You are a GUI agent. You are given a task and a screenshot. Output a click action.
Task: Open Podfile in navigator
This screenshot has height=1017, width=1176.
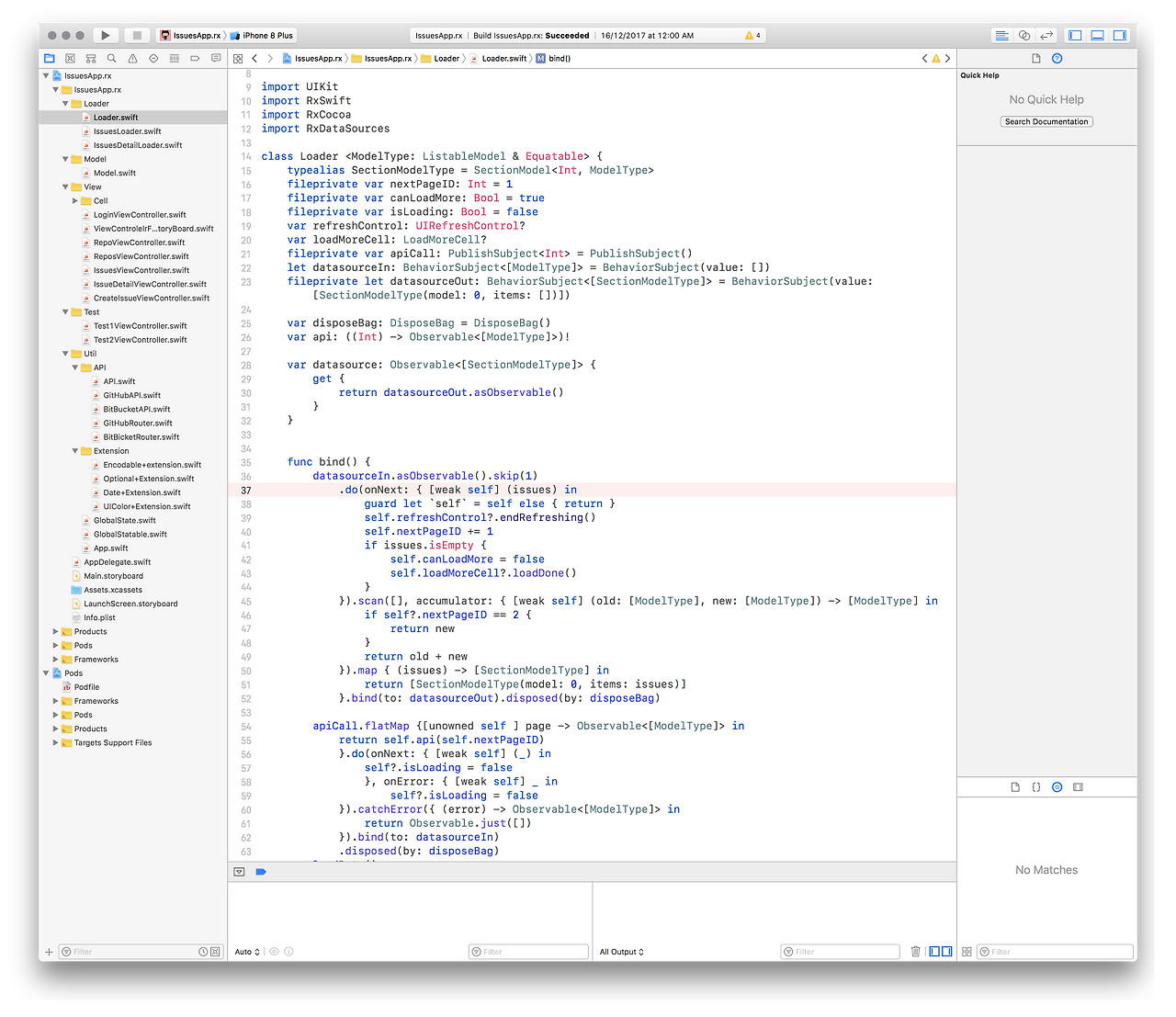[x=86, y=687]
